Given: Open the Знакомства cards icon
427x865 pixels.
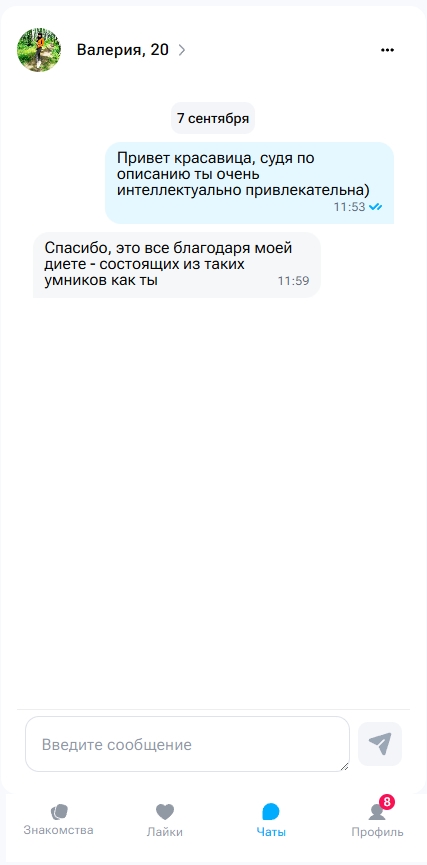Looking at the screenshot, I should coord(58,812).
